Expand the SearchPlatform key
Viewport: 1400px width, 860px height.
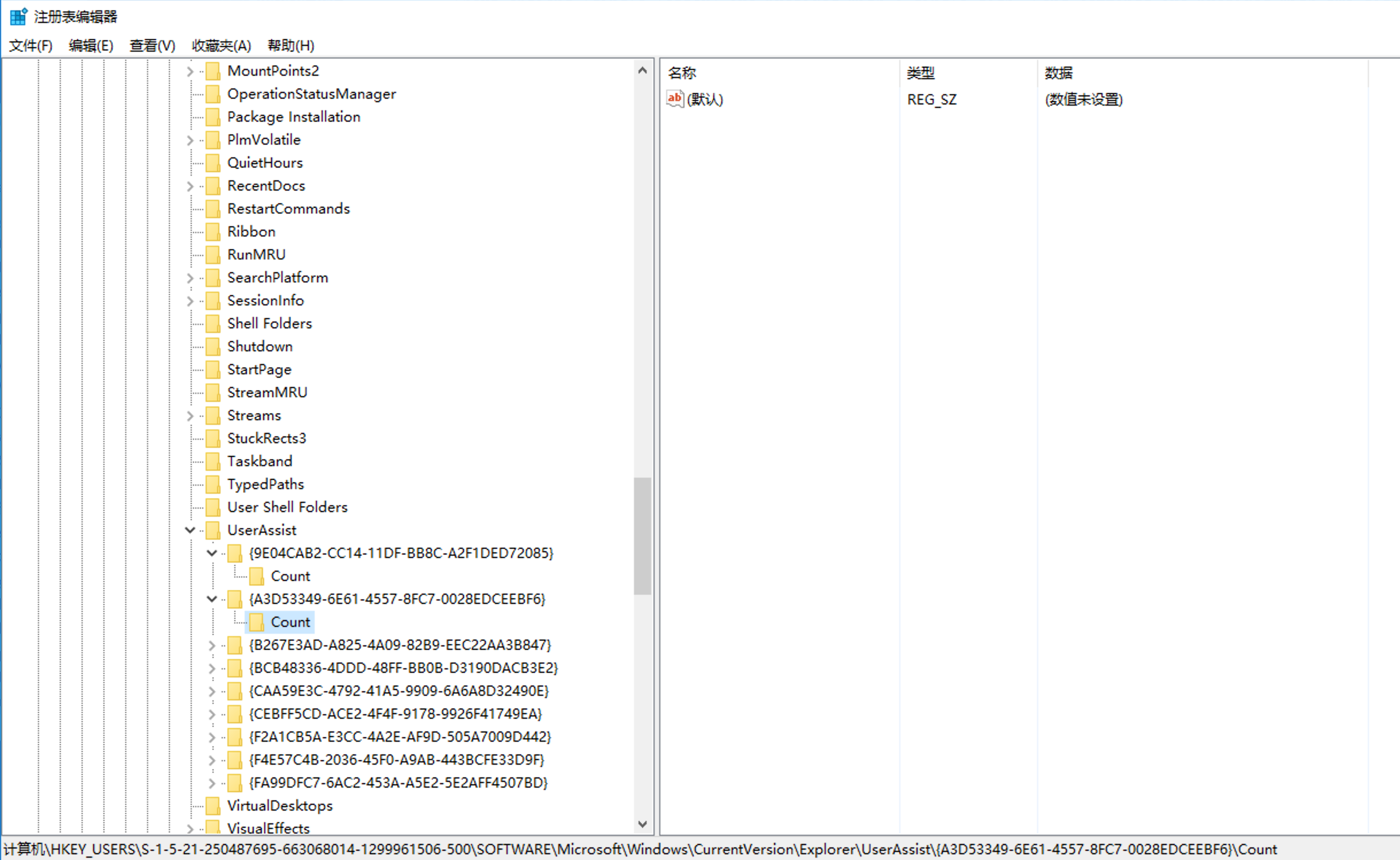pos(190,278)
